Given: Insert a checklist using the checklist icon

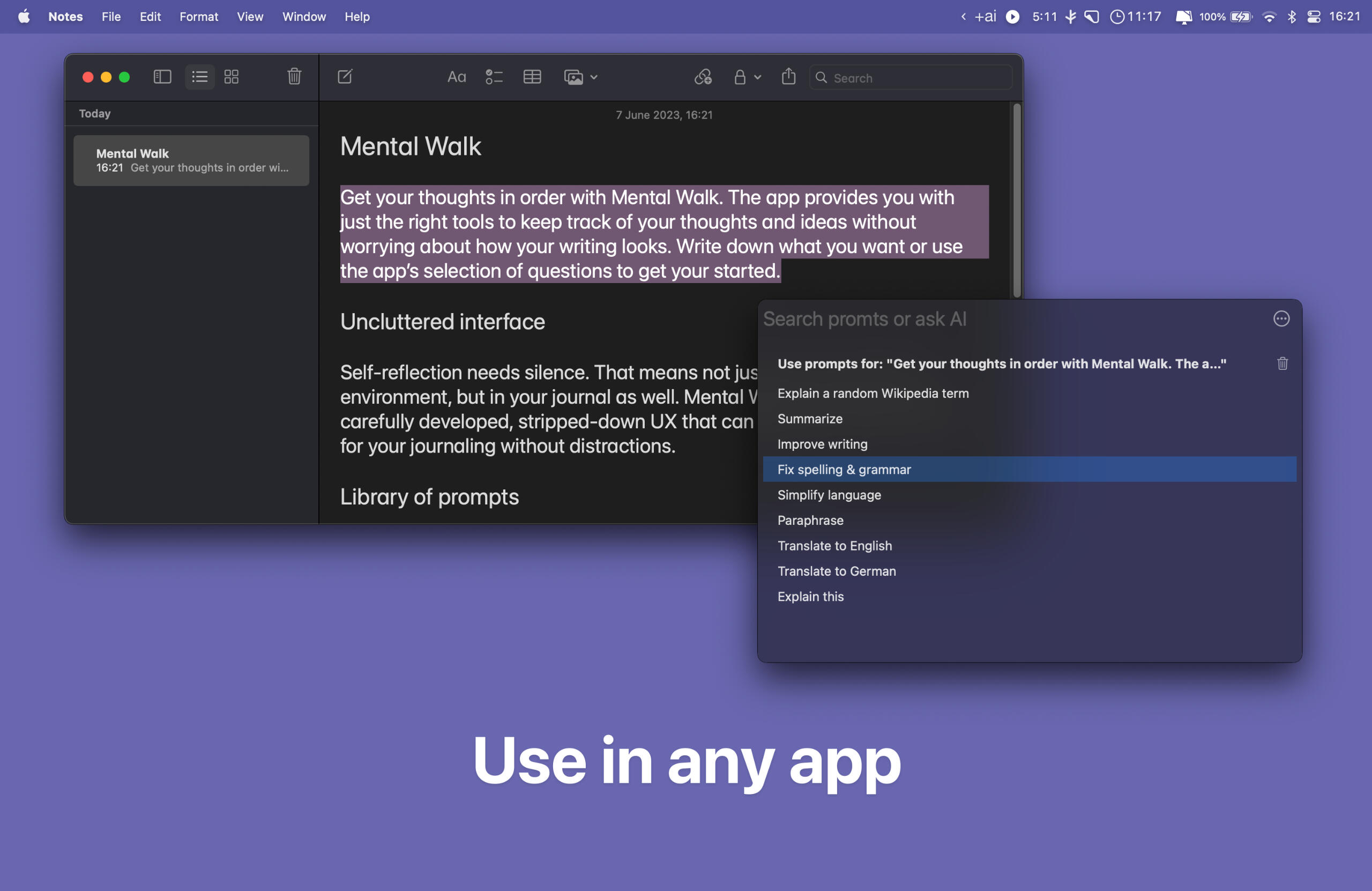Looking at the screenshot, I should point(494,77).
